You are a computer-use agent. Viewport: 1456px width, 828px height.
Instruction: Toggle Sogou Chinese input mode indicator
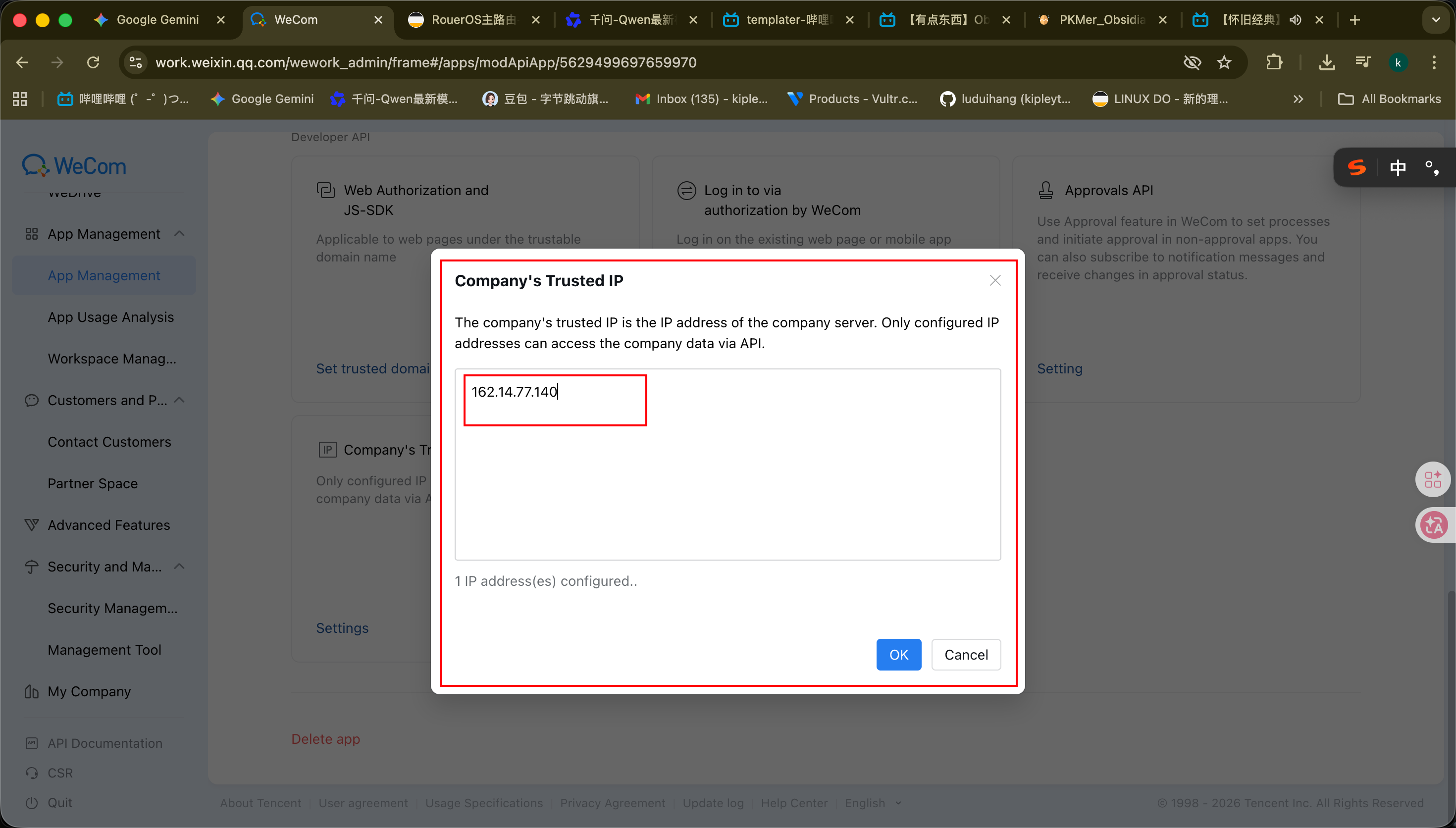[1398, 167]
